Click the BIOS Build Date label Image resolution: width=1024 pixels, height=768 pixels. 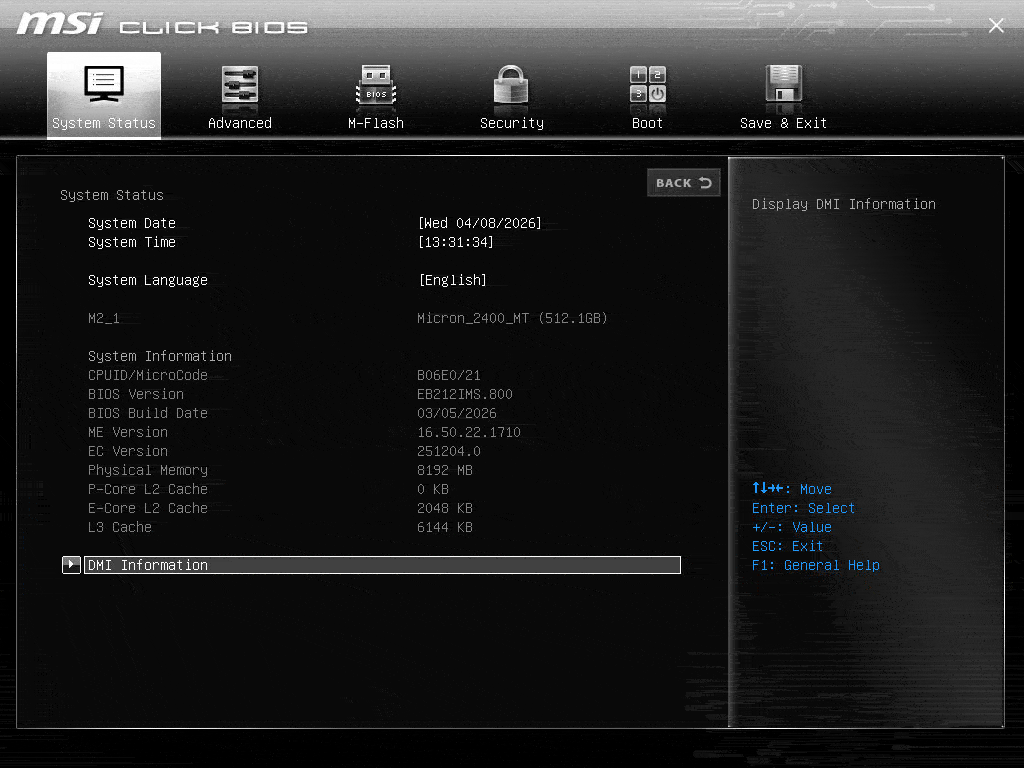click(148, 413)
